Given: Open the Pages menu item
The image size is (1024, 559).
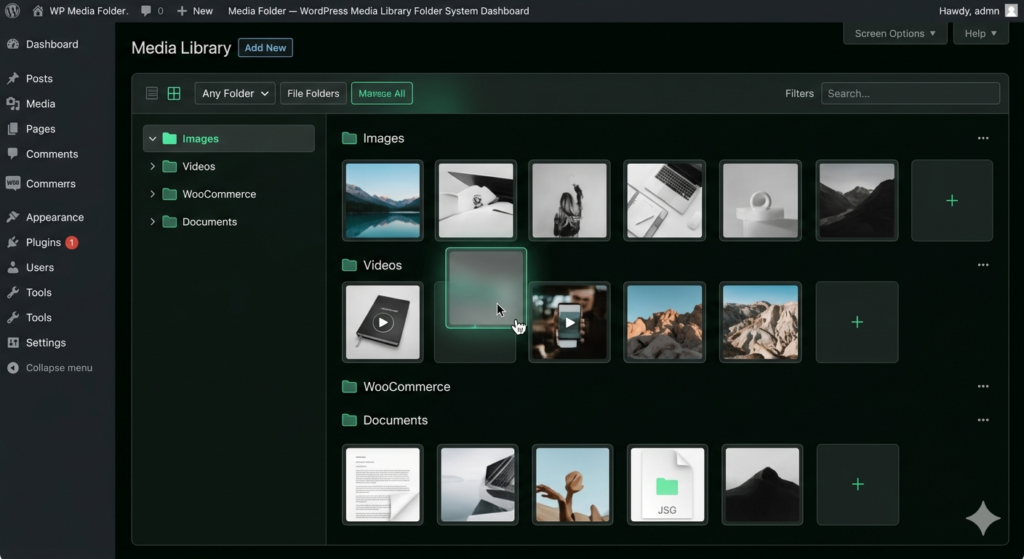Looking at the screenshot, I should click(40, 129).
